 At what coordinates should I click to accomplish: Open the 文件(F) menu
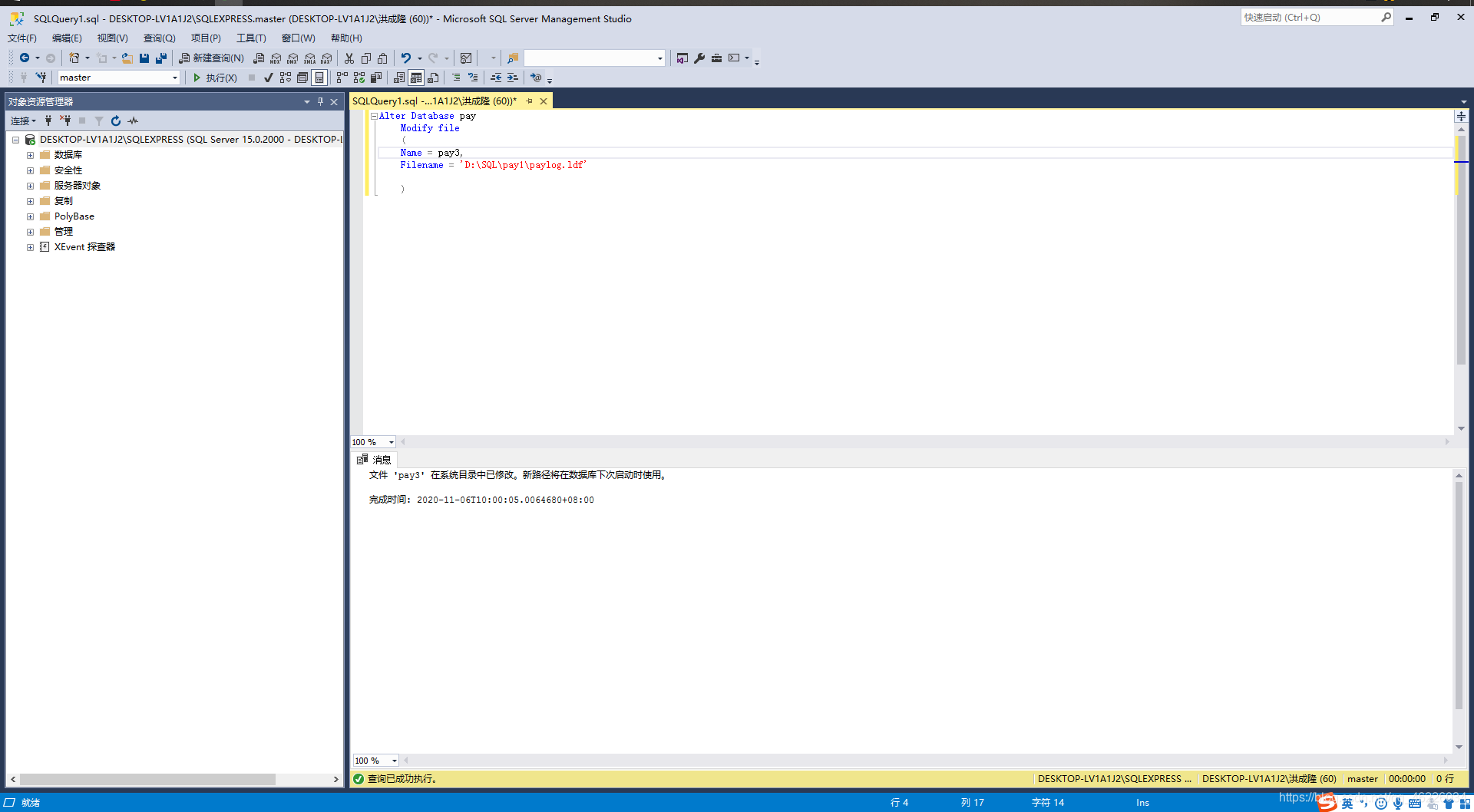click(x=22, y=38)
